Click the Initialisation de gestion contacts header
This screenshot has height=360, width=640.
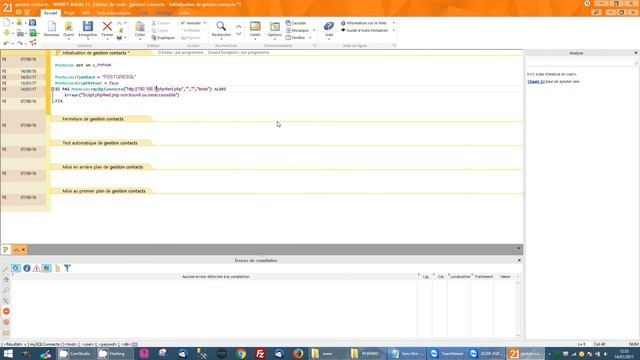96,53
